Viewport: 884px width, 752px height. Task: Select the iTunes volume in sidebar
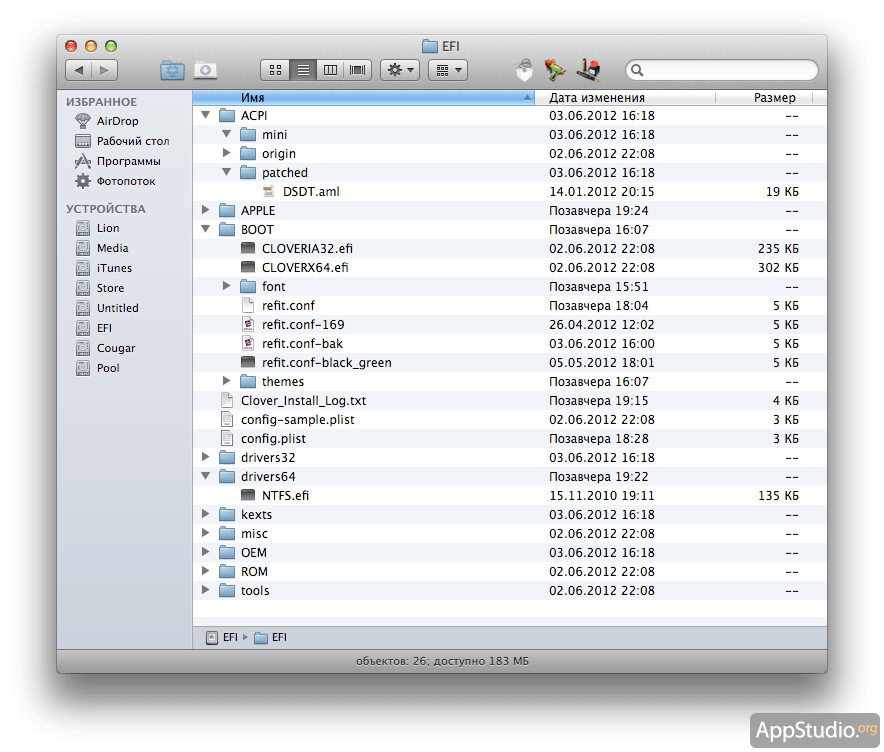[104, 268]
